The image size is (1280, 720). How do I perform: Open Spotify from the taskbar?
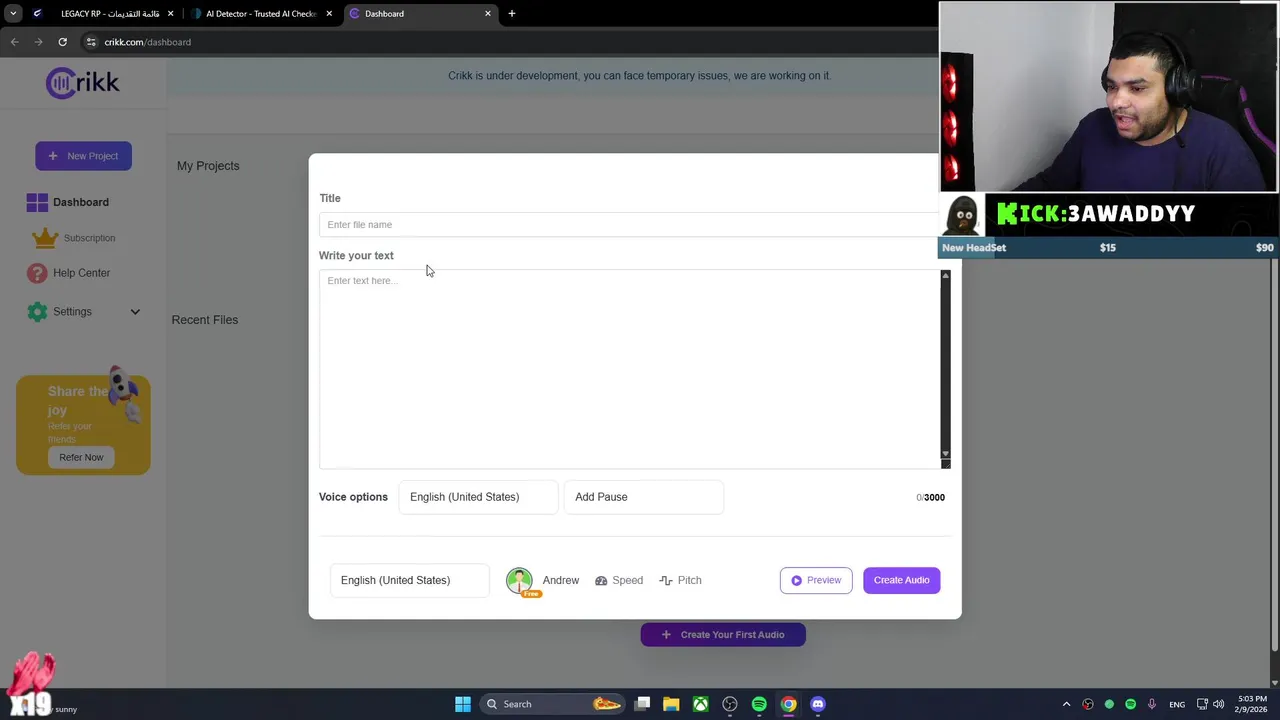coord(759,704)
